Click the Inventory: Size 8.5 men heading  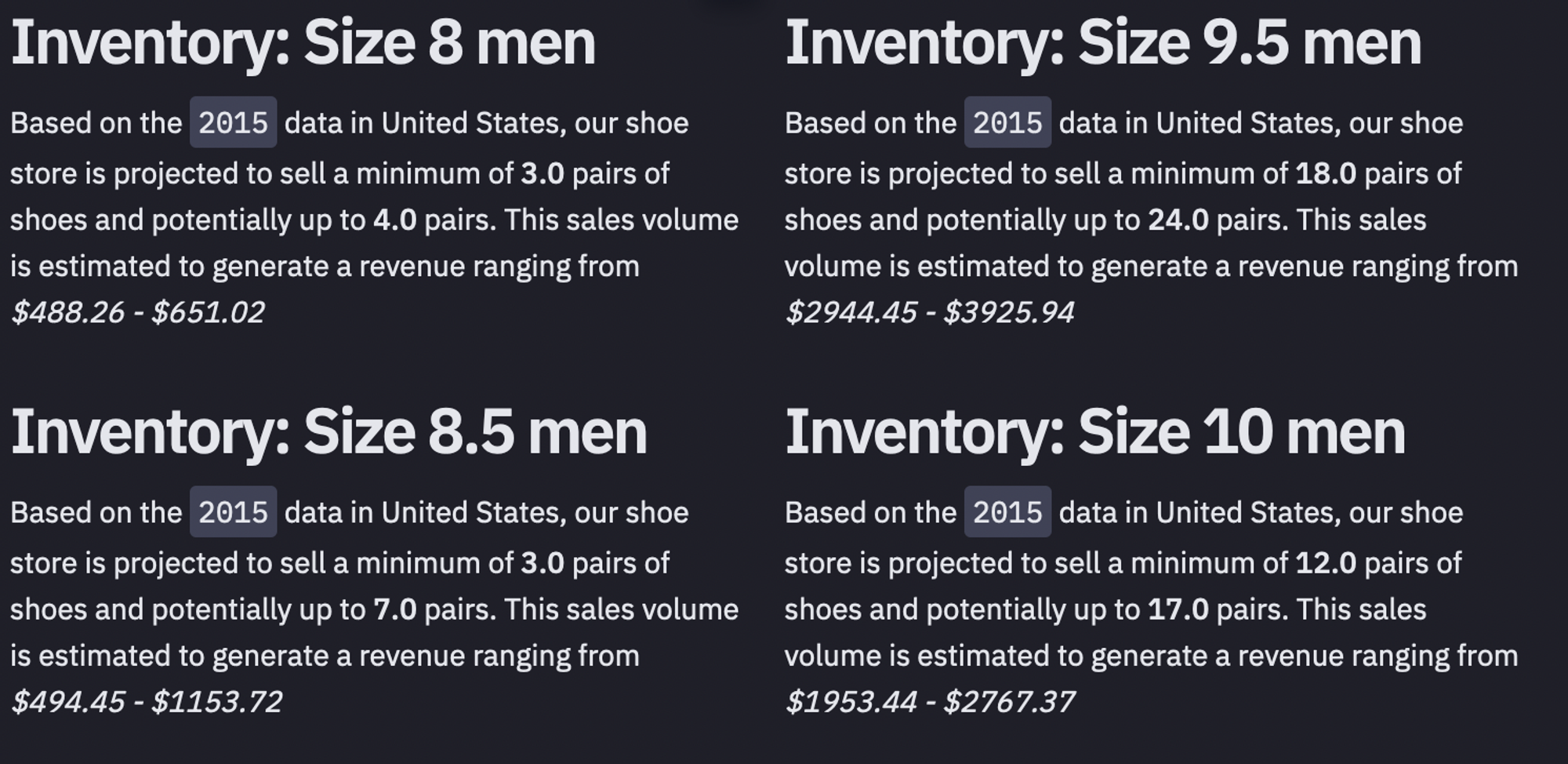click(x=328, y=433)
